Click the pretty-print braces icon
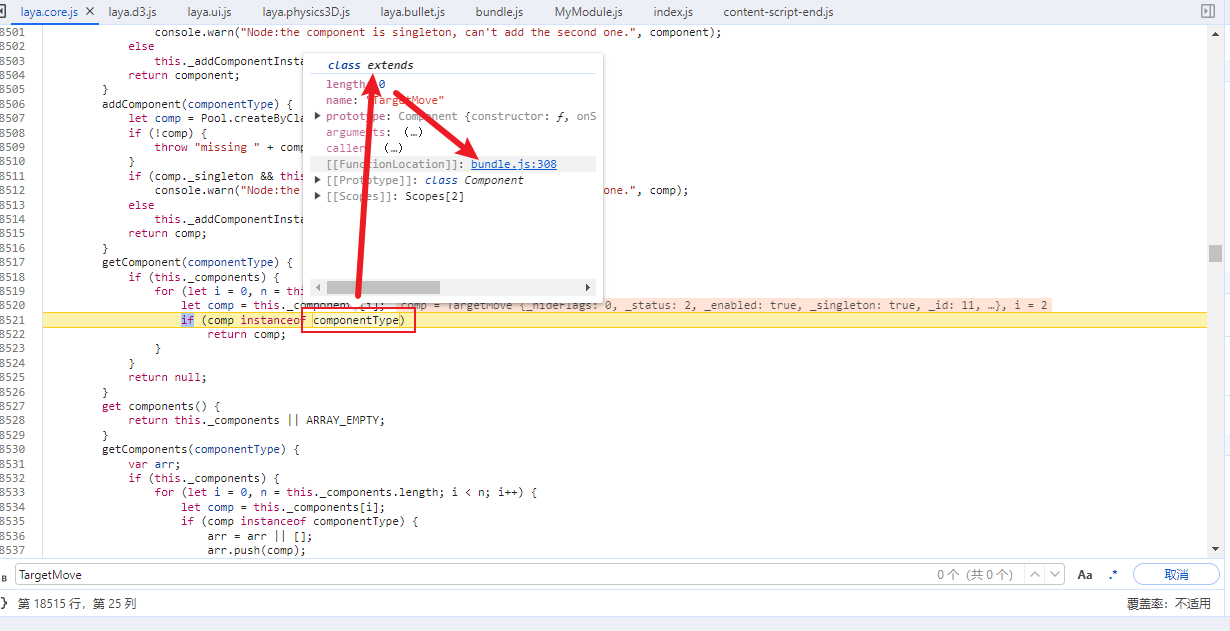Viewport: 1230px width, 631px height. pos(4,603)
